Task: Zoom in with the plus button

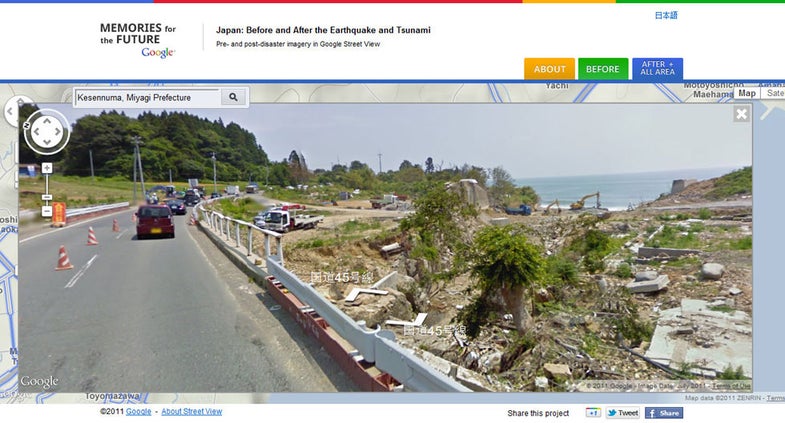Action: pyautogui.click(x=47, y=168)
